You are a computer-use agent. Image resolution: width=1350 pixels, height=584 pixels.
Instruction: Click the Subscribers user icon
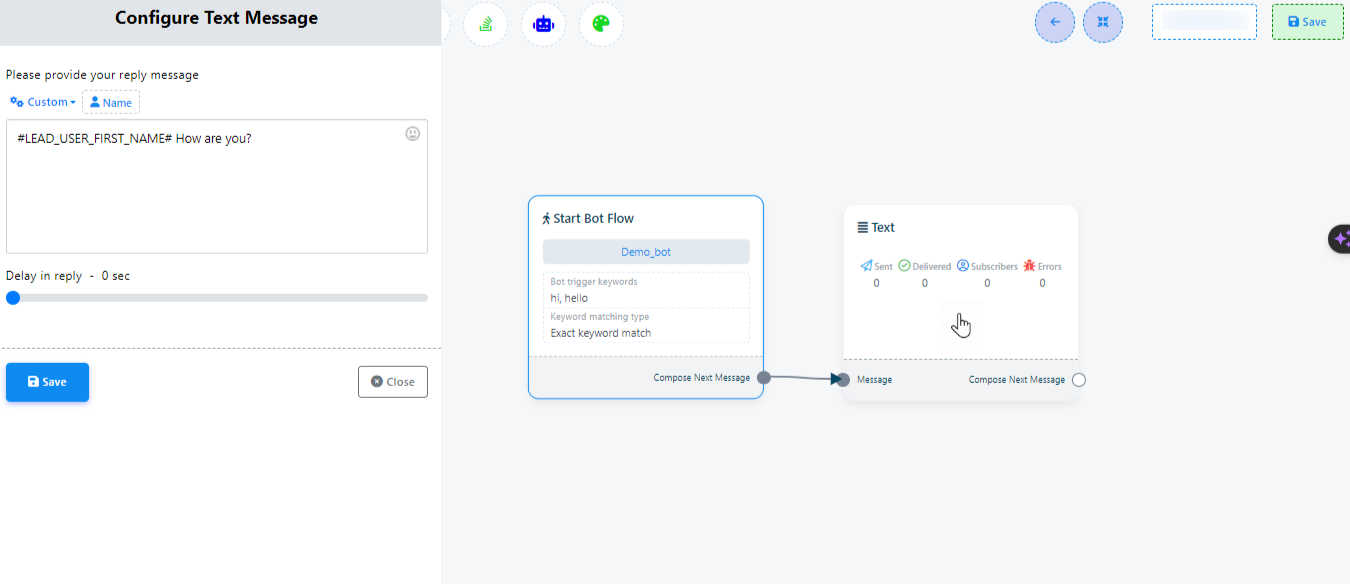click(963, 266)
